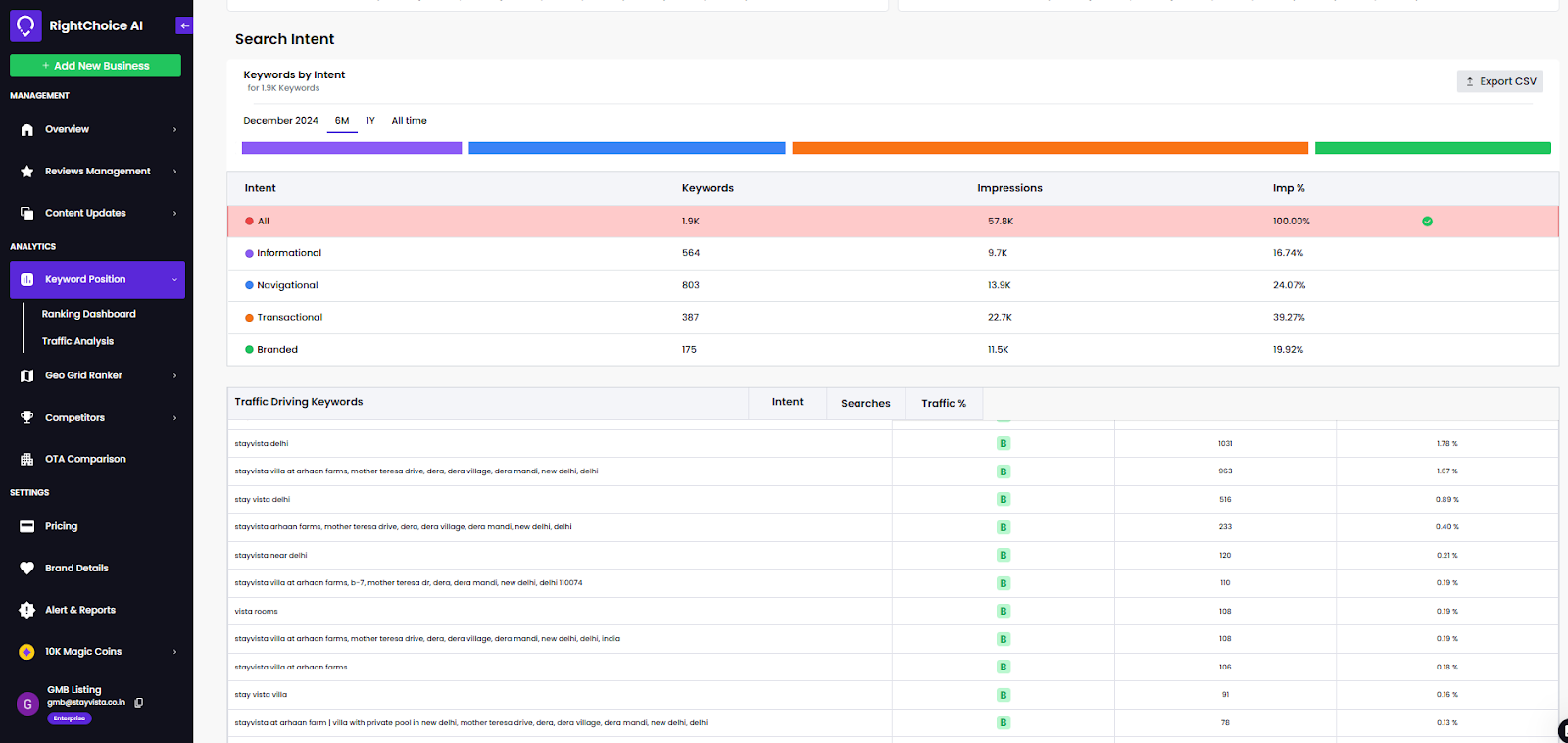
Task: Click the purple Informational bar segment
Action: pyautogui.click(x=352, y=148)
